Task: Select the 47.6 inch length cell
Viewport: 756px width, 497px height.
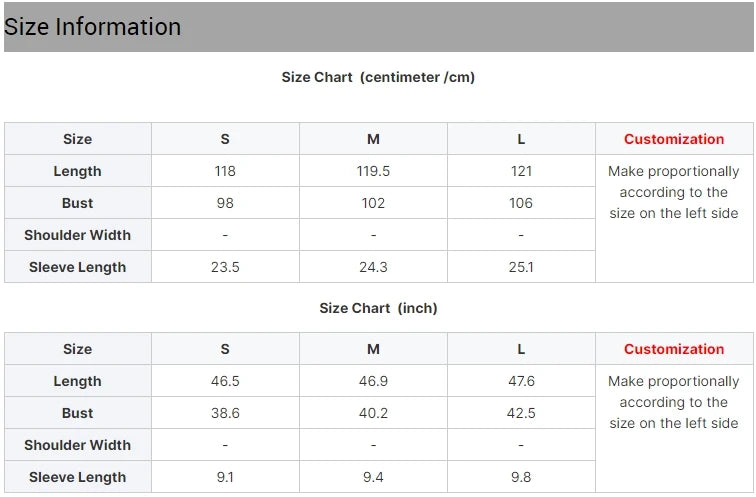Action: coord(521,381)
